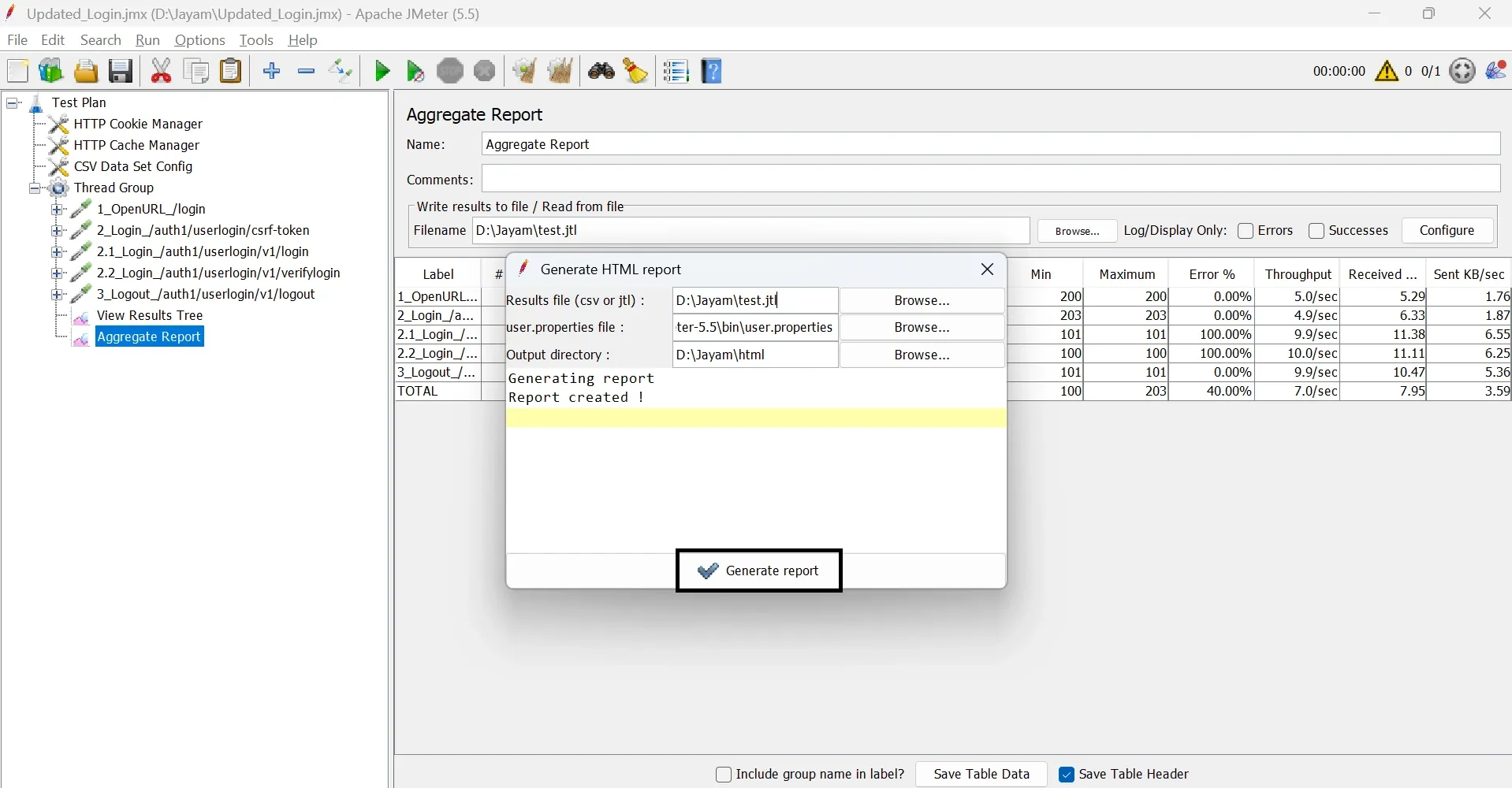Click the Help question mark icon
The width and height of the screenshot is (1512, 788).
click(712, 71)
